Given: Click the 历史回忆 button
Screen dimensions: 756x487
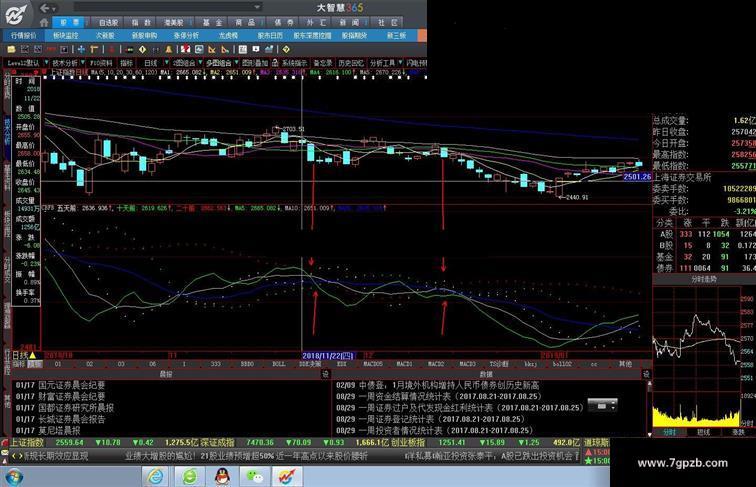Looking at the screenshot, I should (351, 63).
